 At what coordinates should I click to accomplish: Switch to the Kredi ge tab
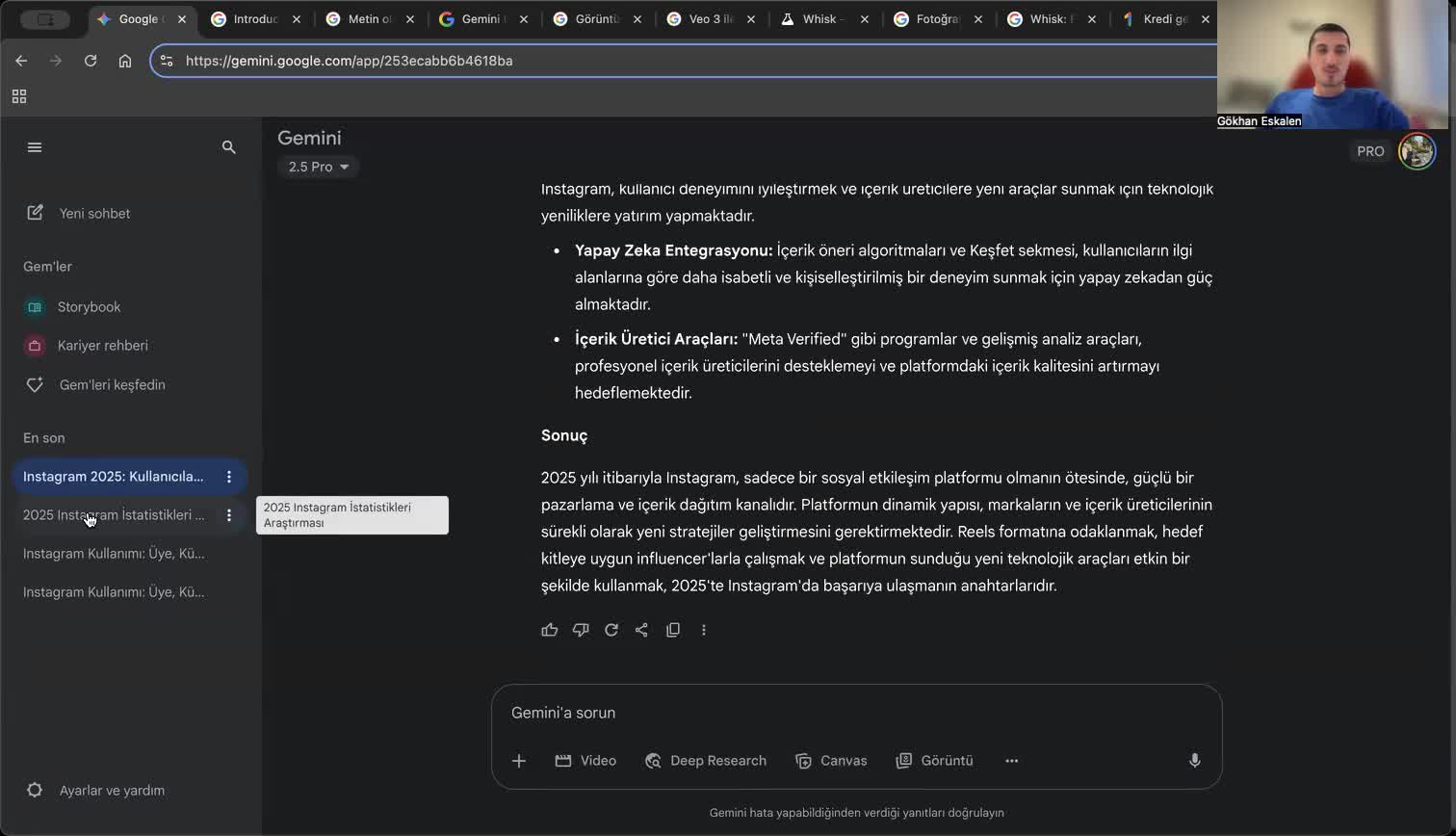click(x=1165, y=19)
